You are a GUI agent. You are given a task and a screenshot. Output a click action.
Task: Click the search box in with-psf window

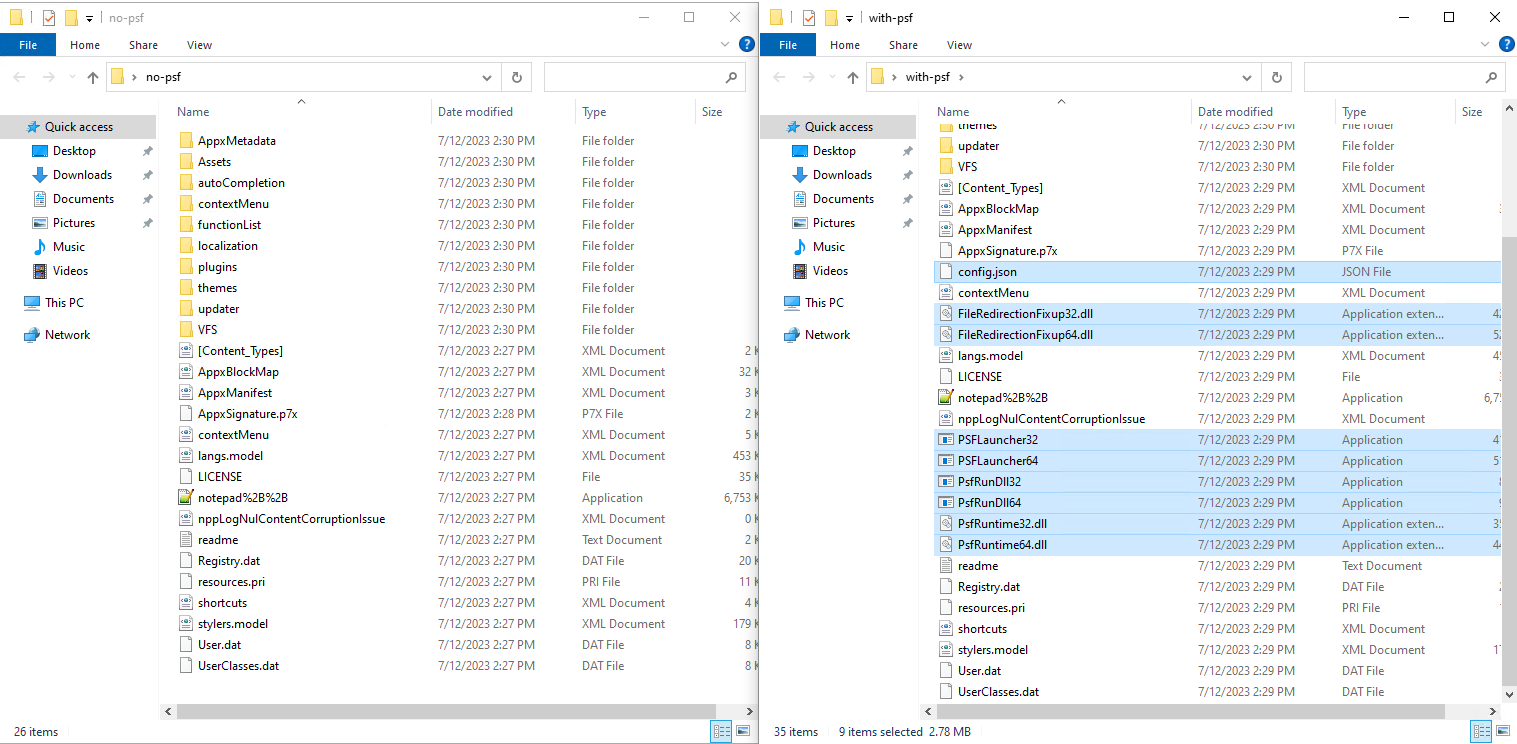1404,77
